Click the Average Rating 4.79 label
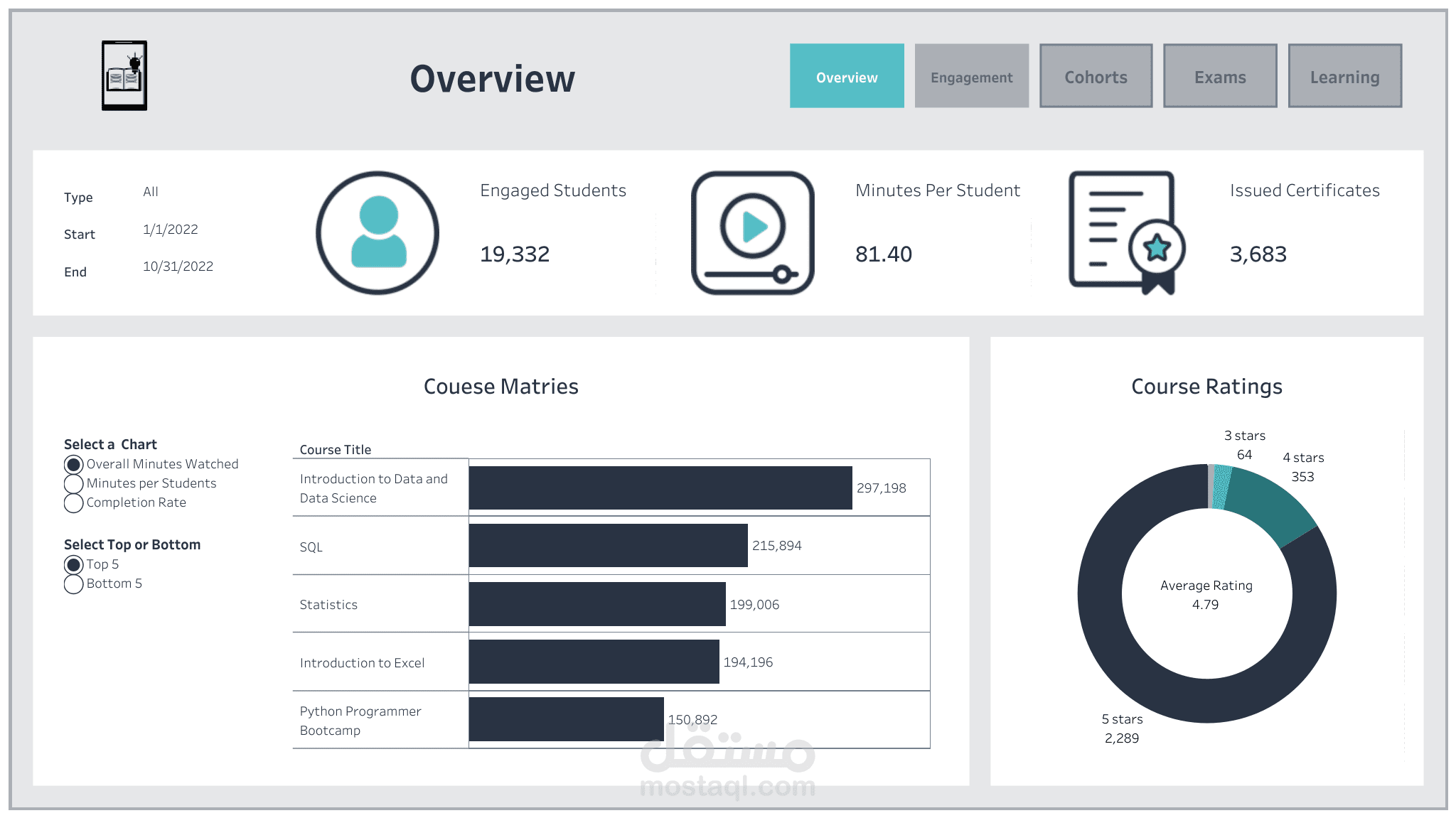Image resolution: width=1456 pixels, height=818 pixels. tap(1206, 595)
